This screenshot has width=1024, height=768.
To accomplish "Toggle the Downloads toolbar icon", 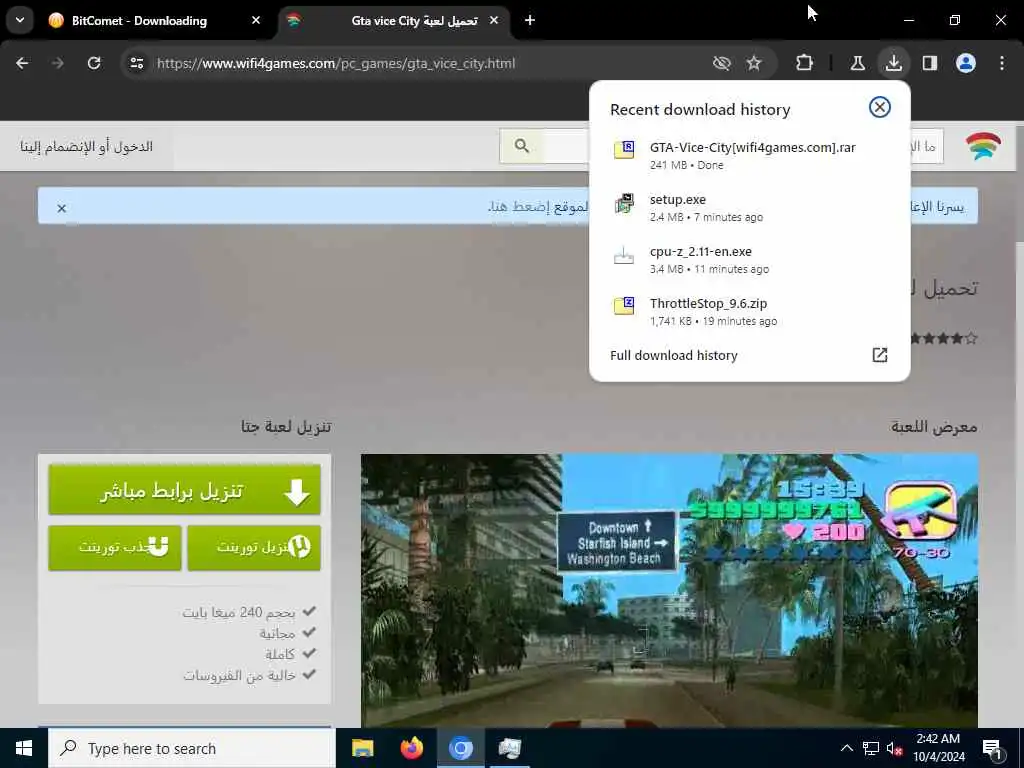I will click(x=893, y=63).
